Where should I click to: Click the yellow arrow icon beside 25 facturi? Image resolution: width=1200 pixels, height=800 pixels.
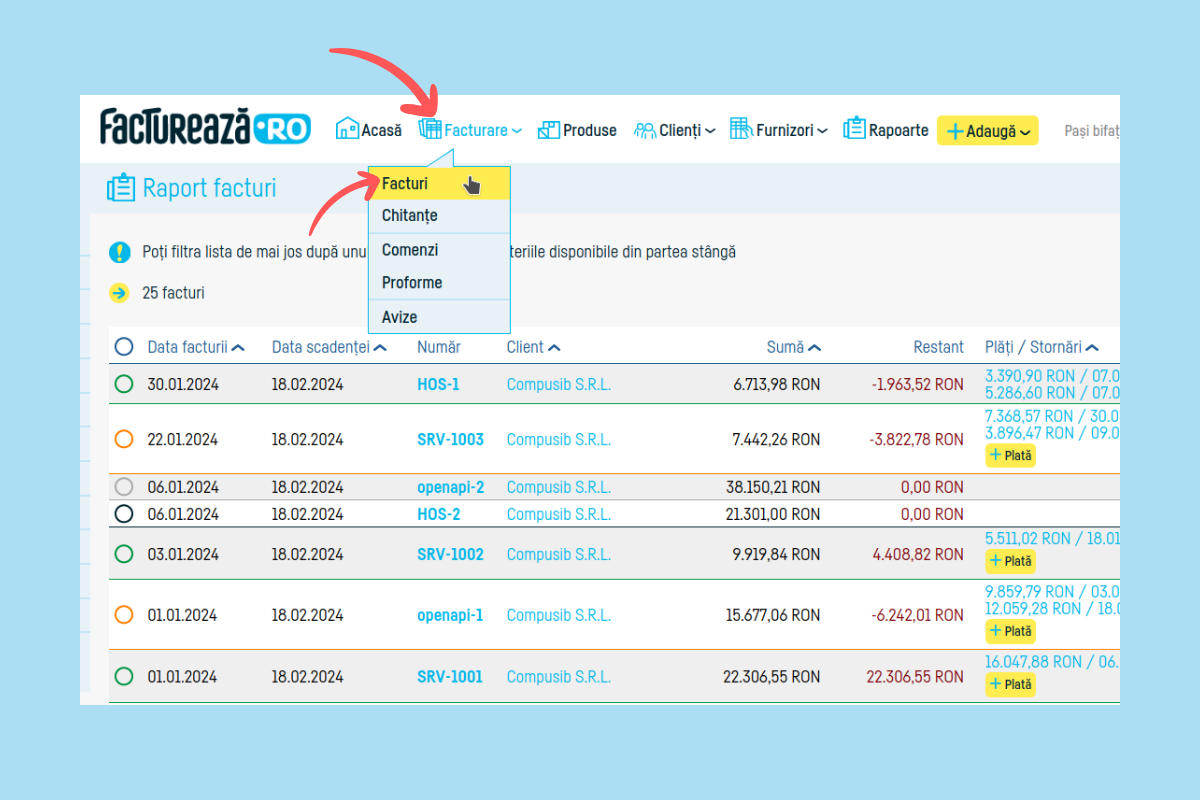(120, 293)
